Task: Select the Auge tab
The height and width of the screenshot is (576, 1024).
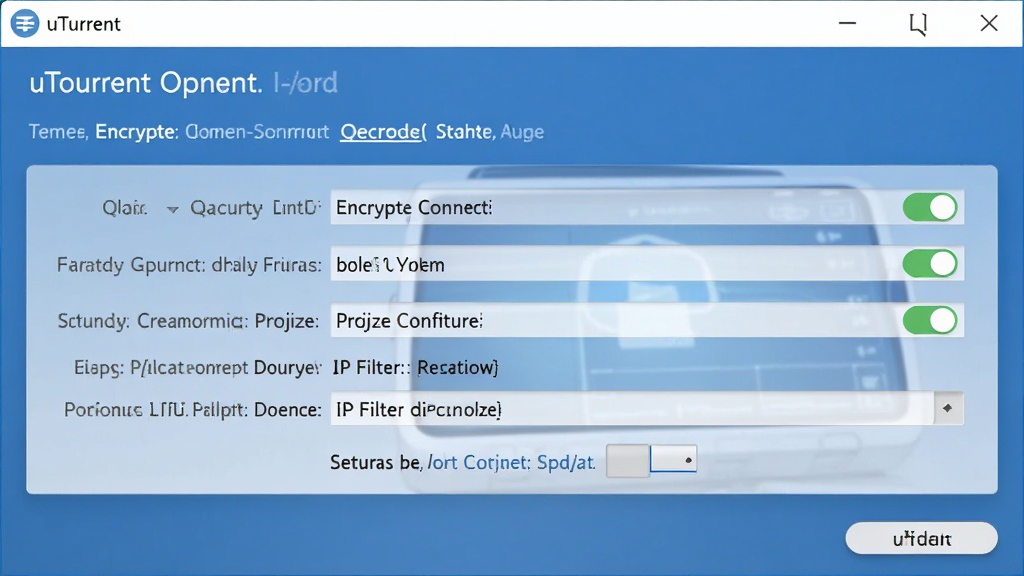Action: [x=522, y=133]
